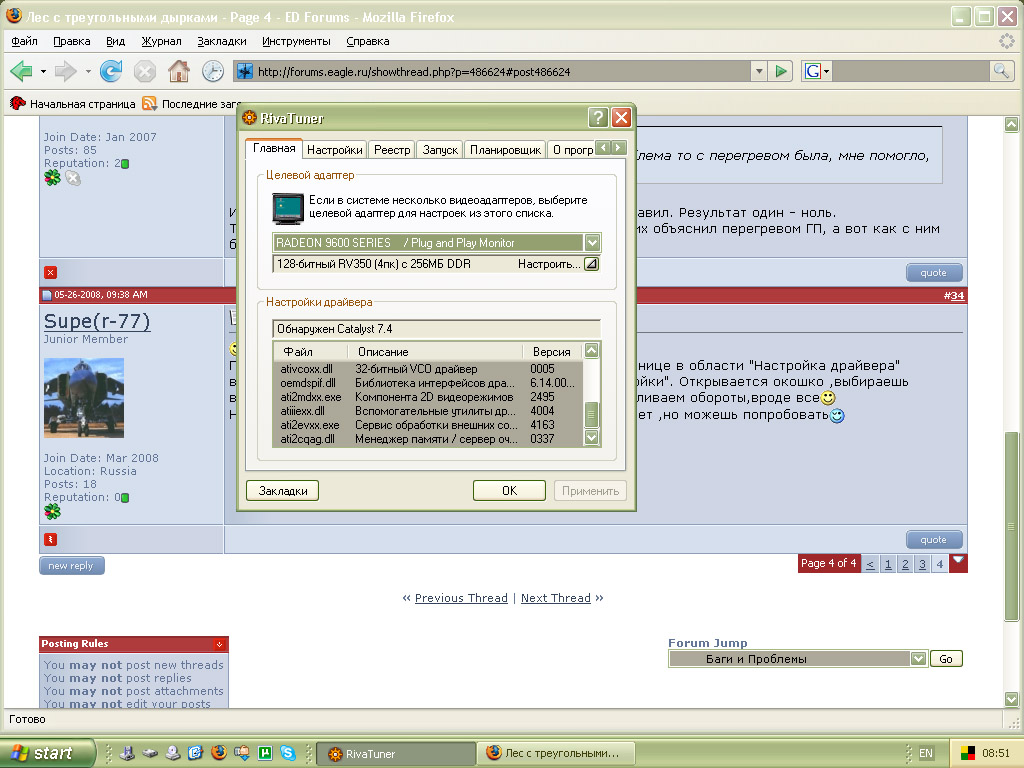This screenshot has width=1024, height=768.
Task: Click the red report icon below Supe(r-77) post
Action: point(50,539)
